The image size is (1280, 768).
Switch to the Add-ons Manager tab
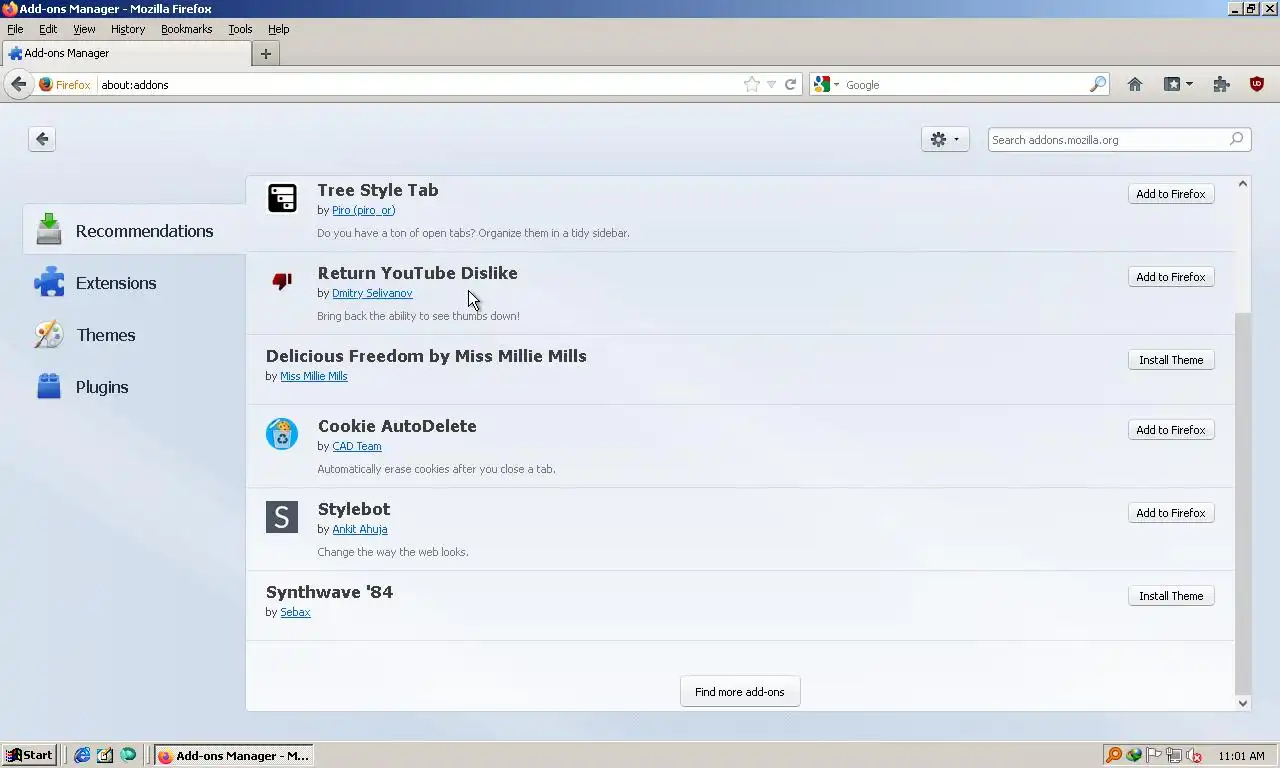point(125,54)
